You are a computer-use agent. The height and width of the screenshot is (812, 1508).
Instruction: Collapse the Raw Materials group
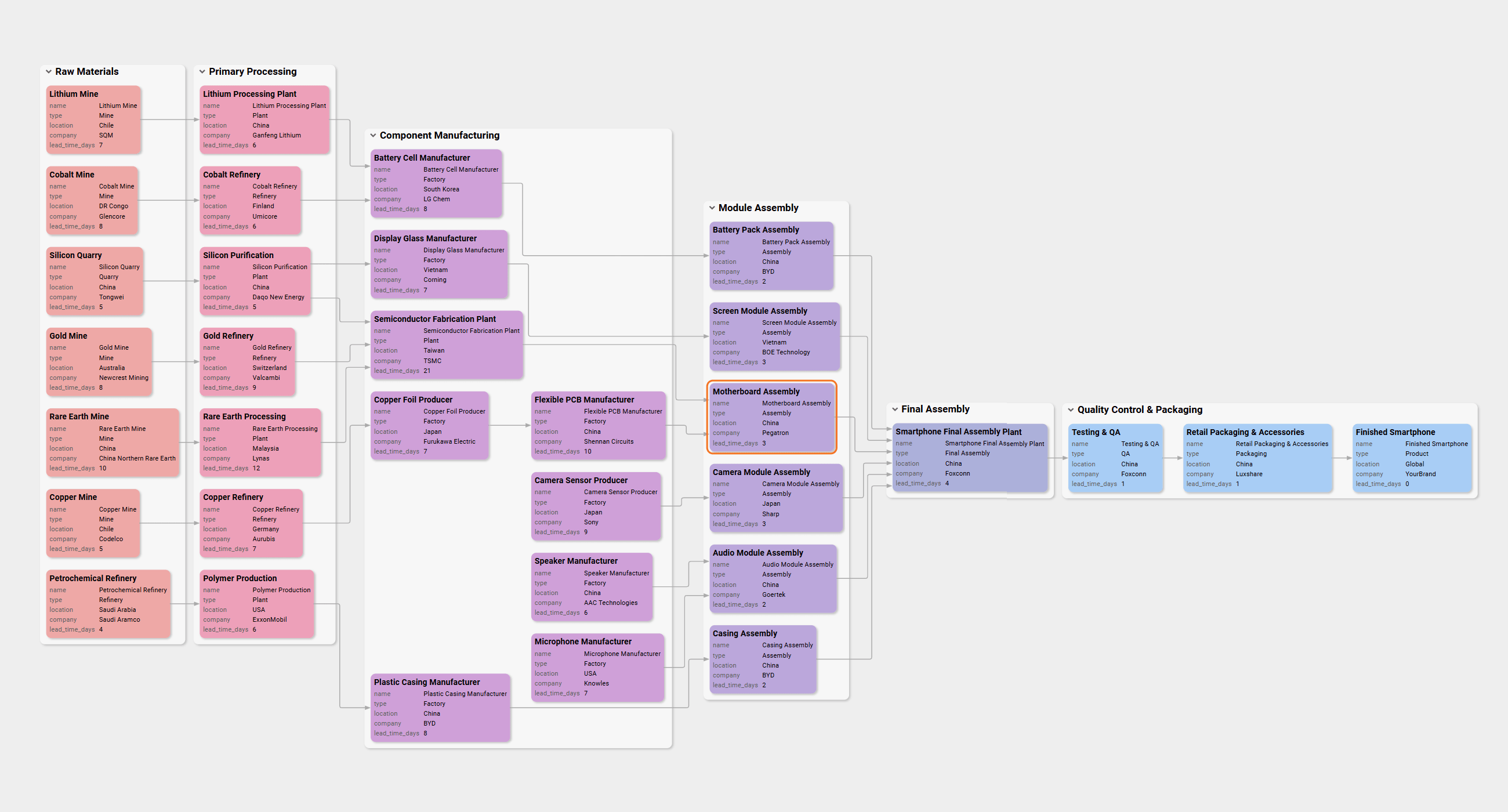click(49, 71)
